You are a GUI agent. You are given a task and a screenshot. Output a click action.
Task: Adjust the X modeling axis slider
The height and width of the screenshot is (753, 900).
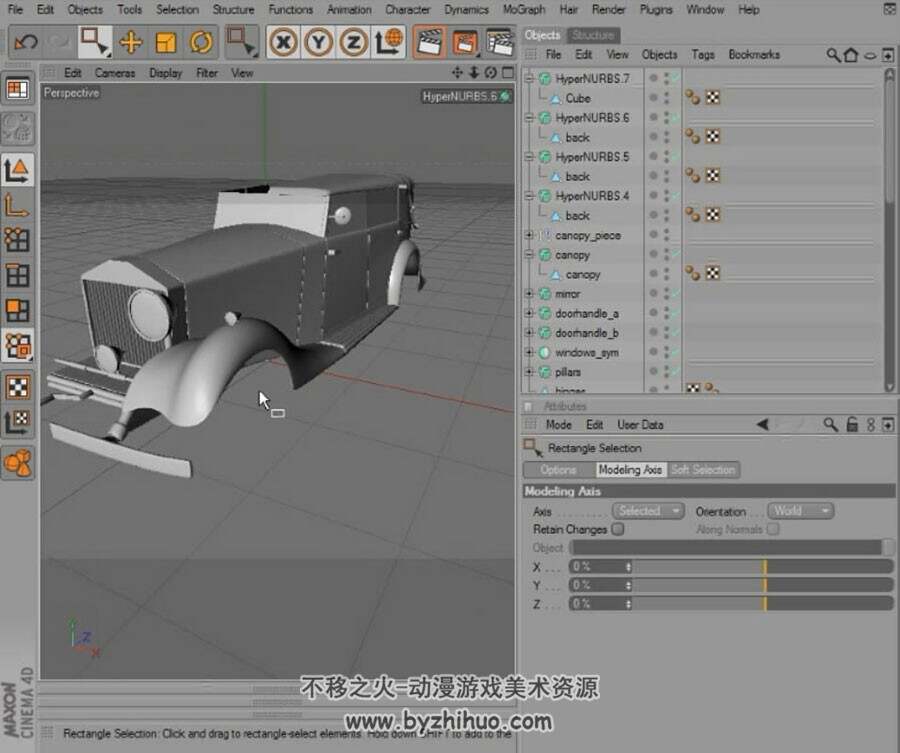[762, 566]
